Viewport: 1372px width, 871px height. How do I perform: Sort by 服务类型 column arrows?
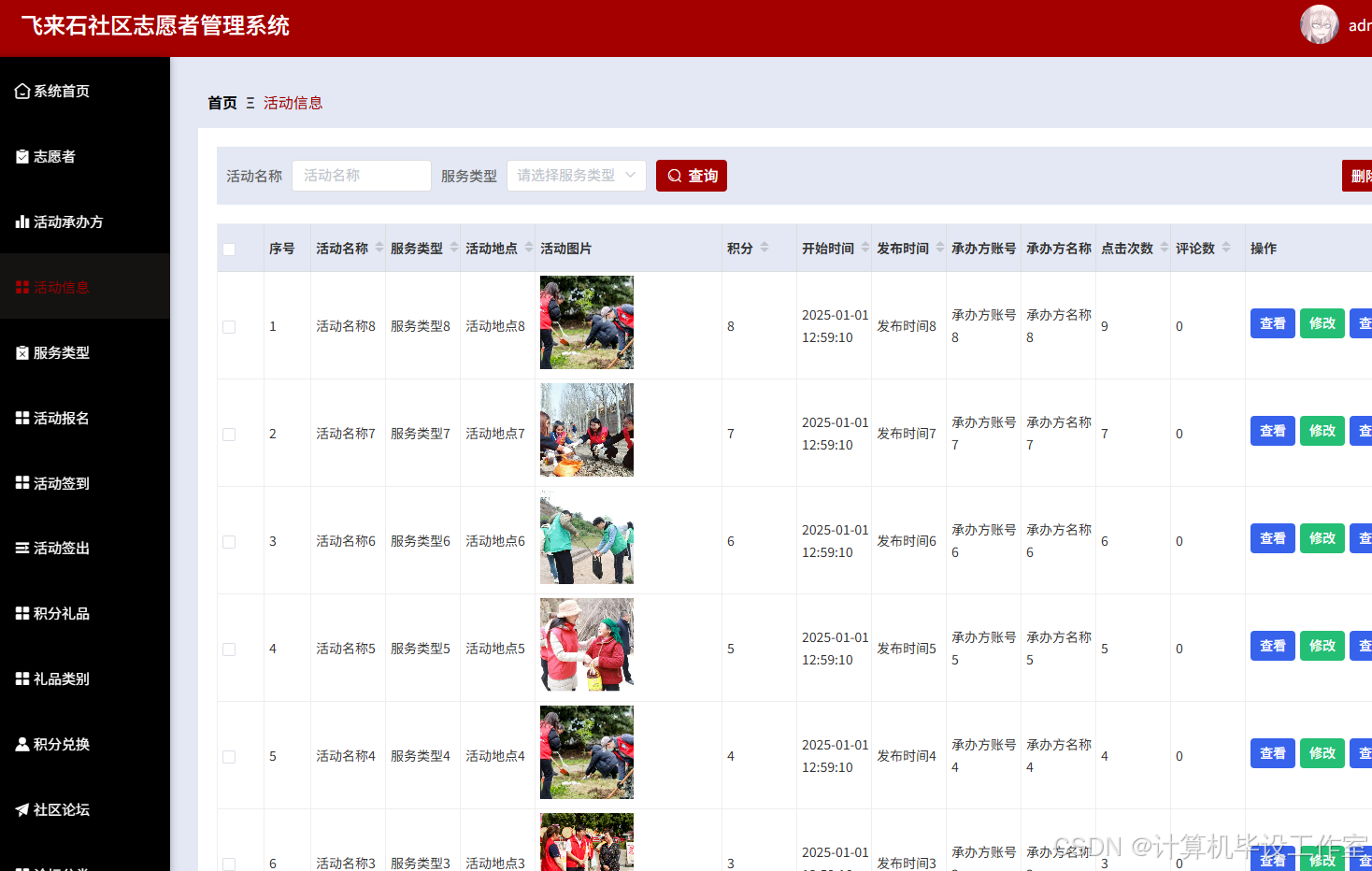tap(454, 248)
